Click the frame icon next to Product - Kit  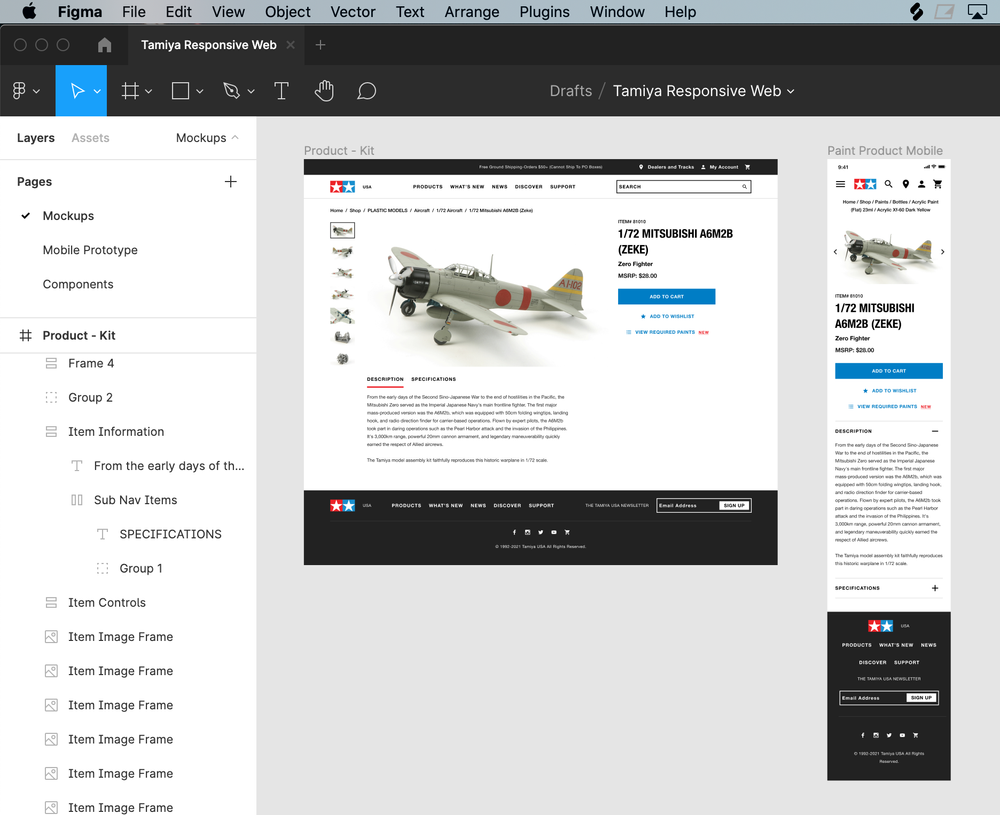click(x=26, y=335)
